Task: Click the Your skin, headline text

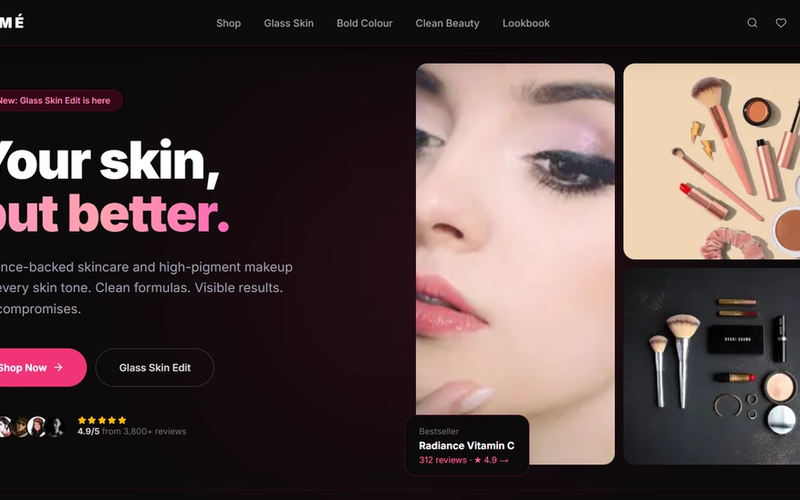Action: tap(110, 161)
